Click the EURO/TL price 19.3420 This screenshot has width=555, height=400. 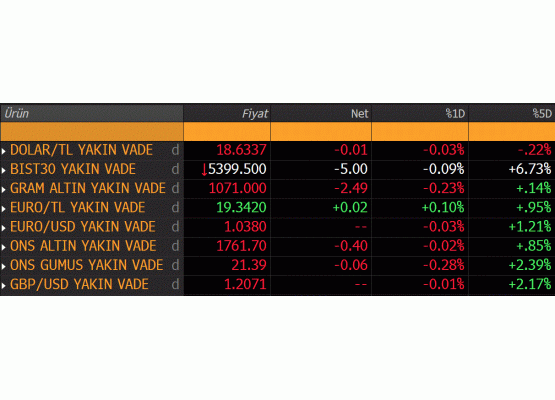241,208
